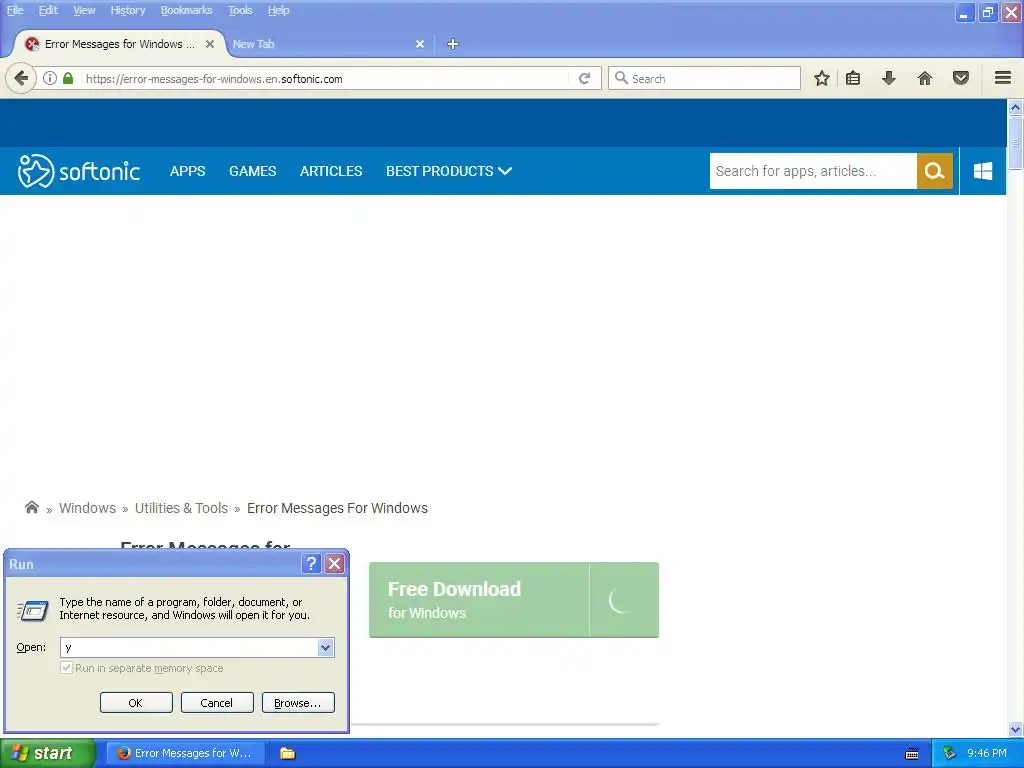
Task: Go to Softonic home via breadcrumb house icon
Action: pos(31,507)
